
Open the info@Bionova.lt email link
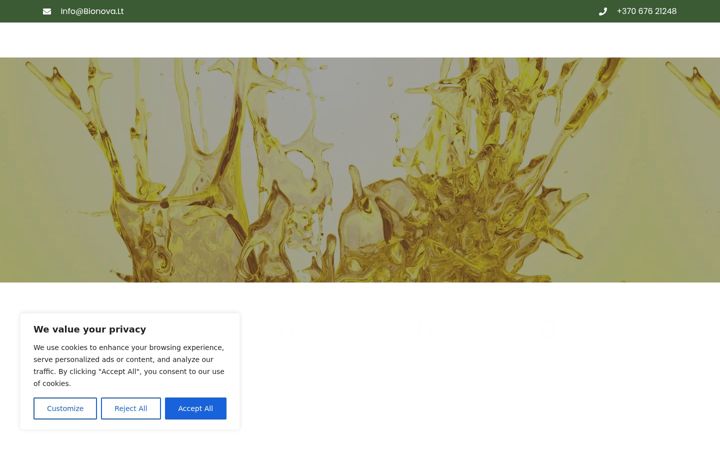[x=92, y=11]
